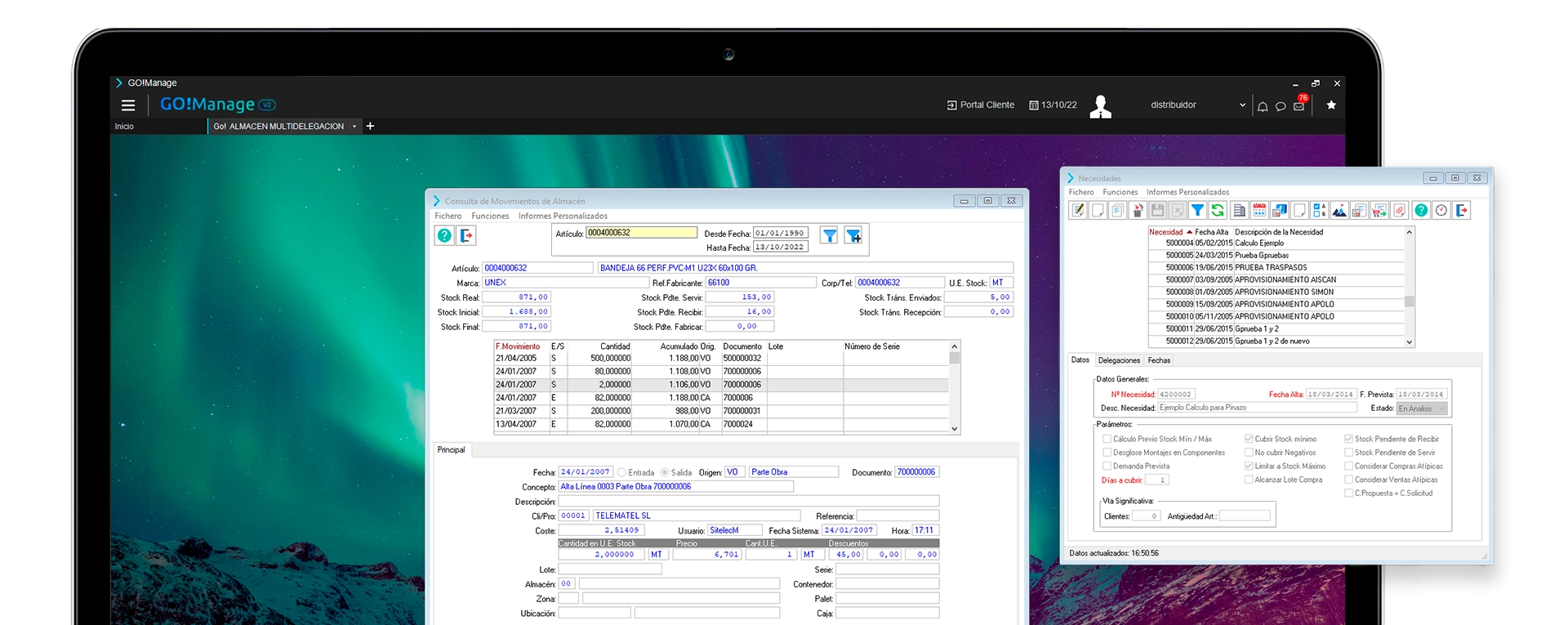Screen dimensions: 1568x625
Task: Click the green refresh icon in Necesidades
Action: click(1218, 211)
